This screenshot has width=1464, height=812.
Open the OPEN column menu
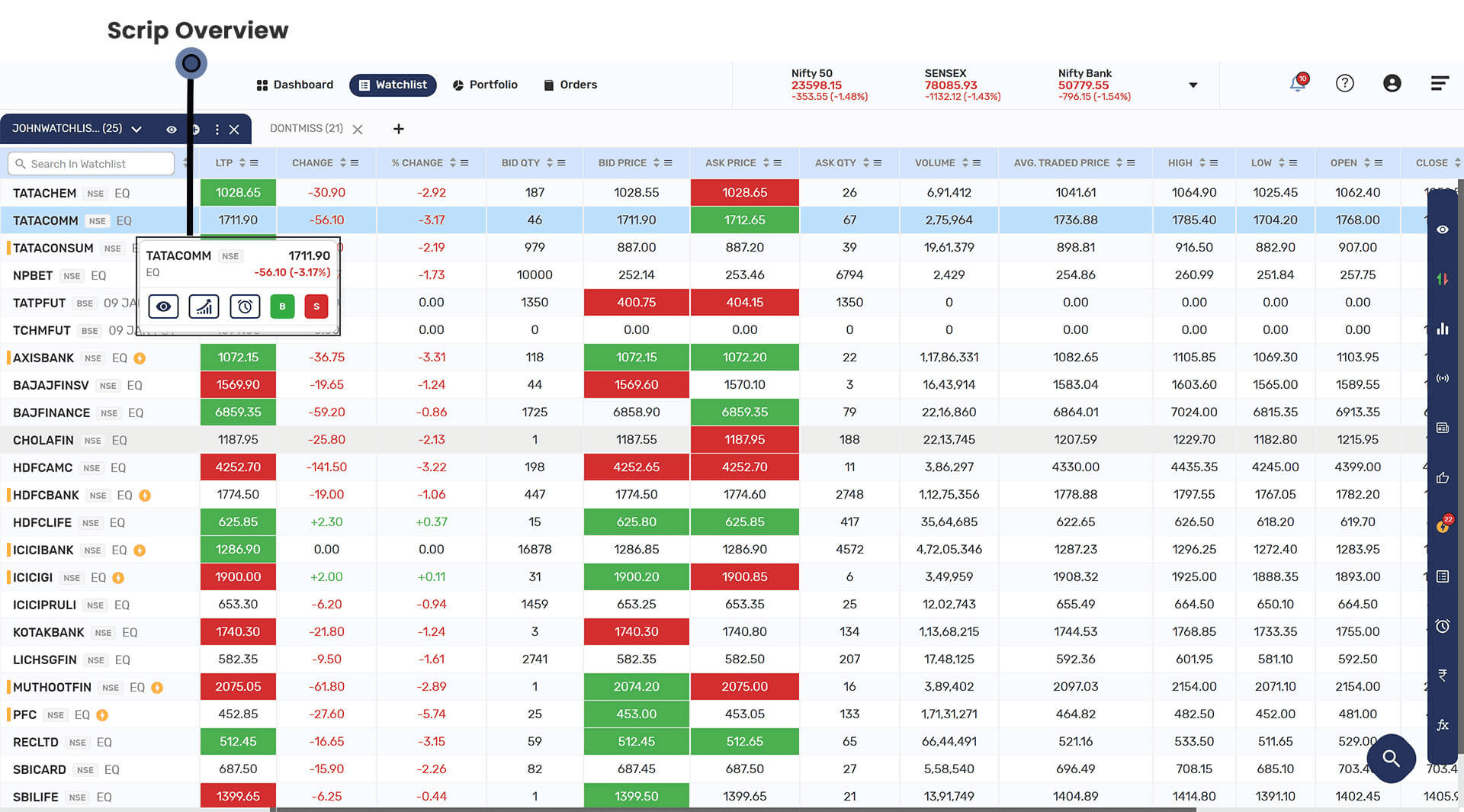1379,163
